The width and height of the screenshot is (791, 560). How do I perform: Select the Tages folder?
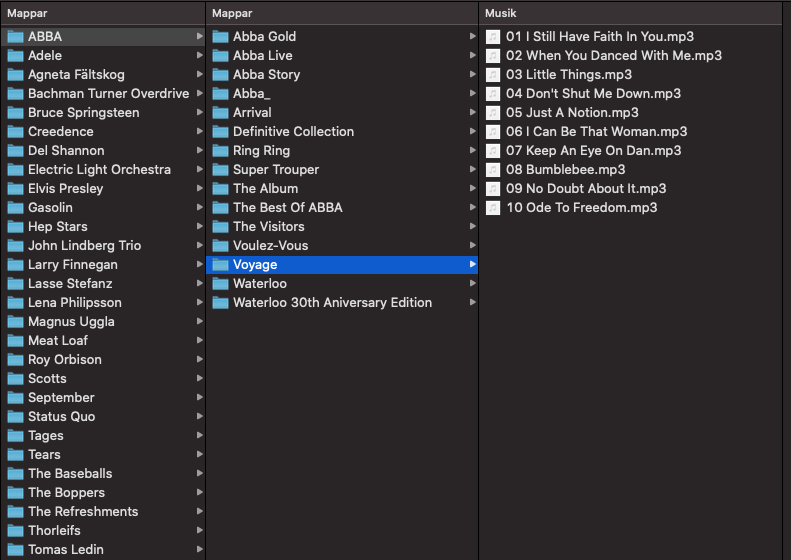tap(103, 435)
